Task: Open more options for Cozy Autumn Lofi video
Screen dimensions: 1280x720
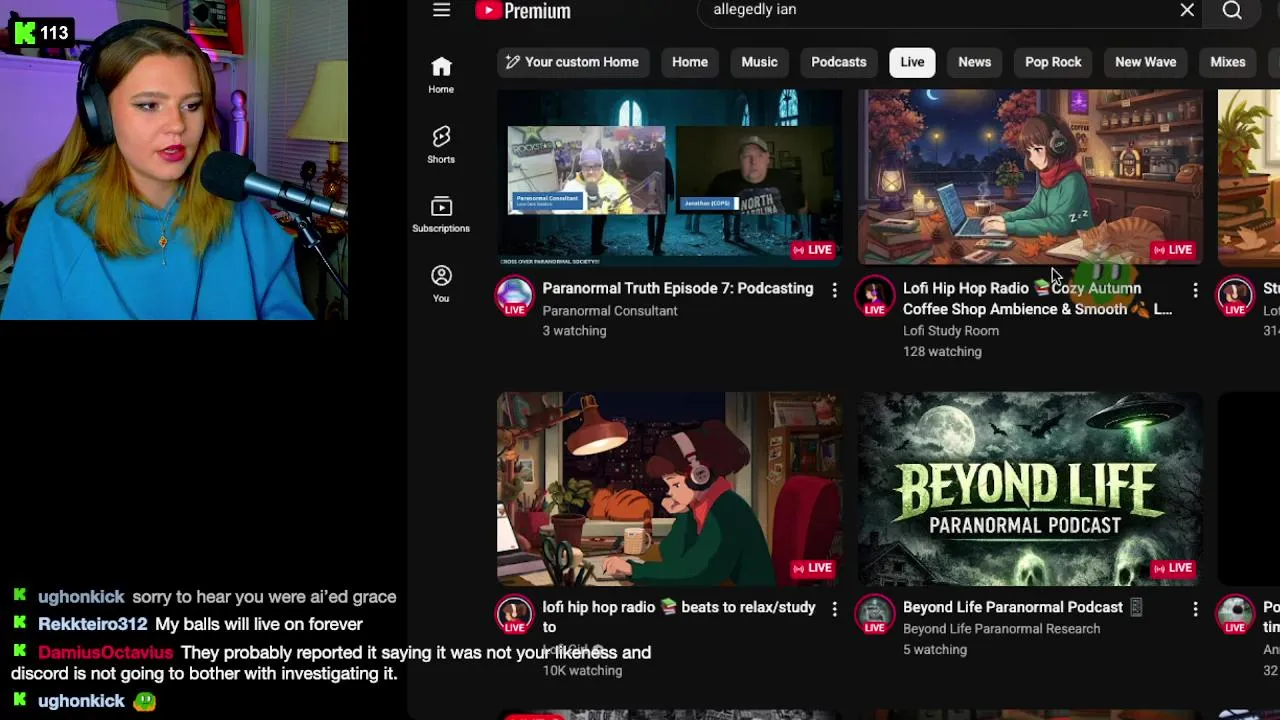Action: (x=1195, y=290)
